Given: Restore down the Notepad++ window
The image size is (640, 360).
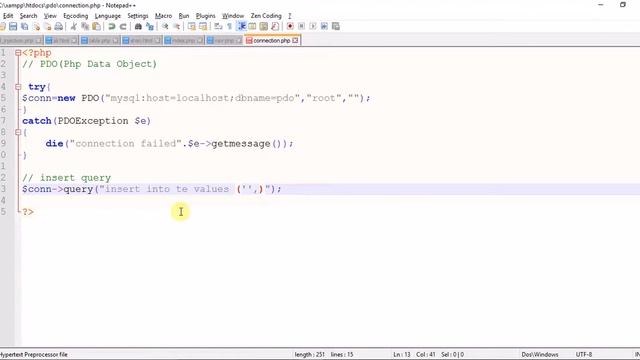Looking at the screenshot, I should click(623, 5).
